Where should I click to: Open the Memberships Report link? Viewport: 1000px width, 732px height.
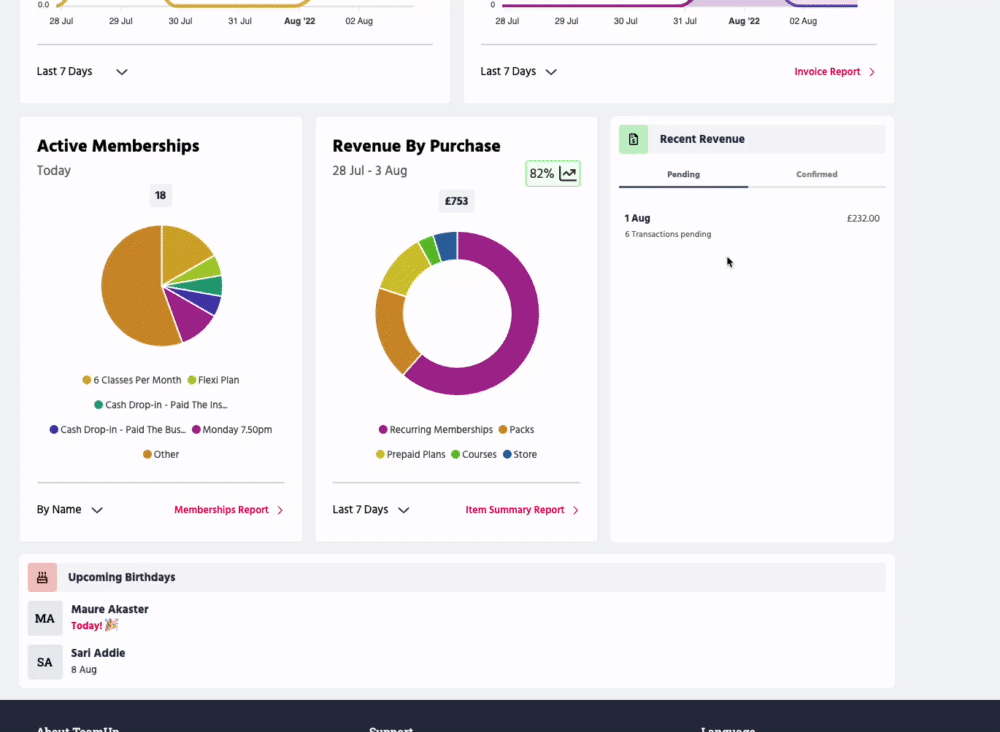221,510
